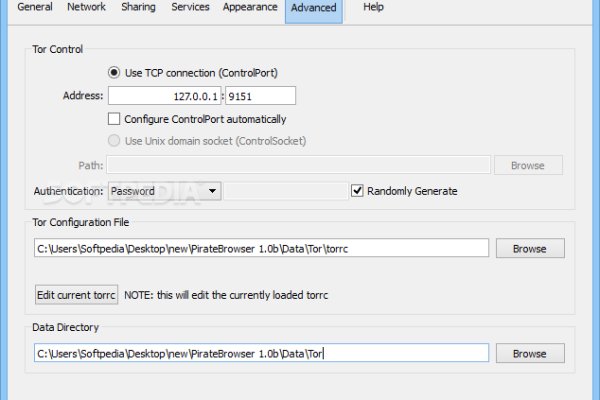Viewport: 600px width, 400px height.
Task: Click the Data Directory path field
Action: pos(260,353)
